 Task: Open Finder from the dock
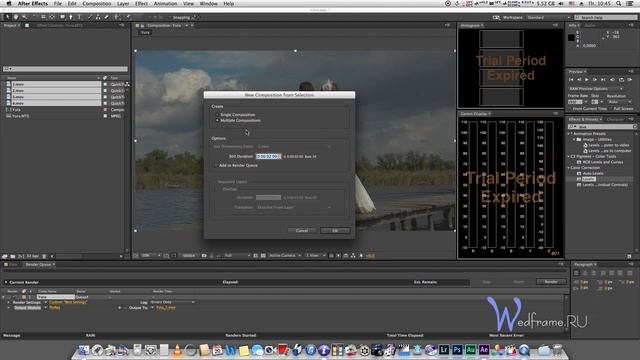(84, 350)
